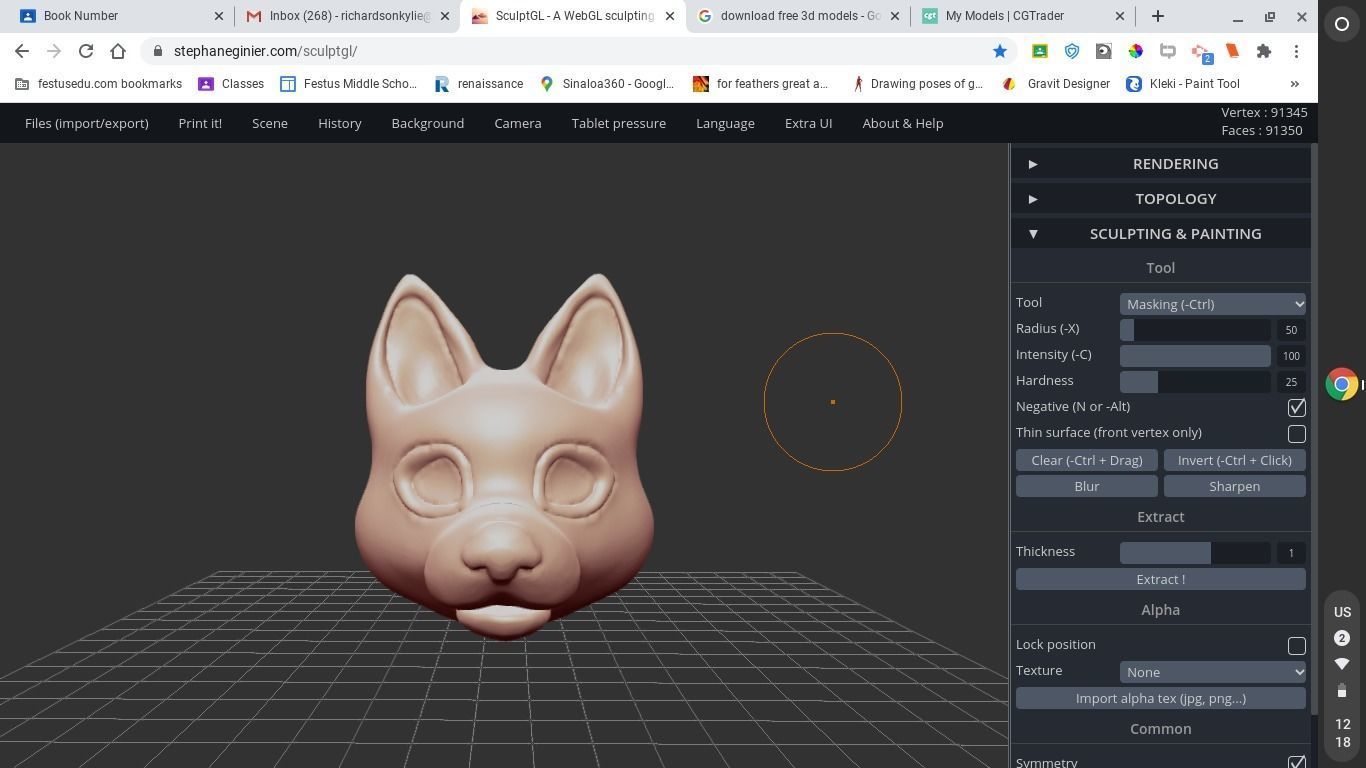View site info via the lock icon
This screenshot has height=768, width=1366.
[158, 51]
